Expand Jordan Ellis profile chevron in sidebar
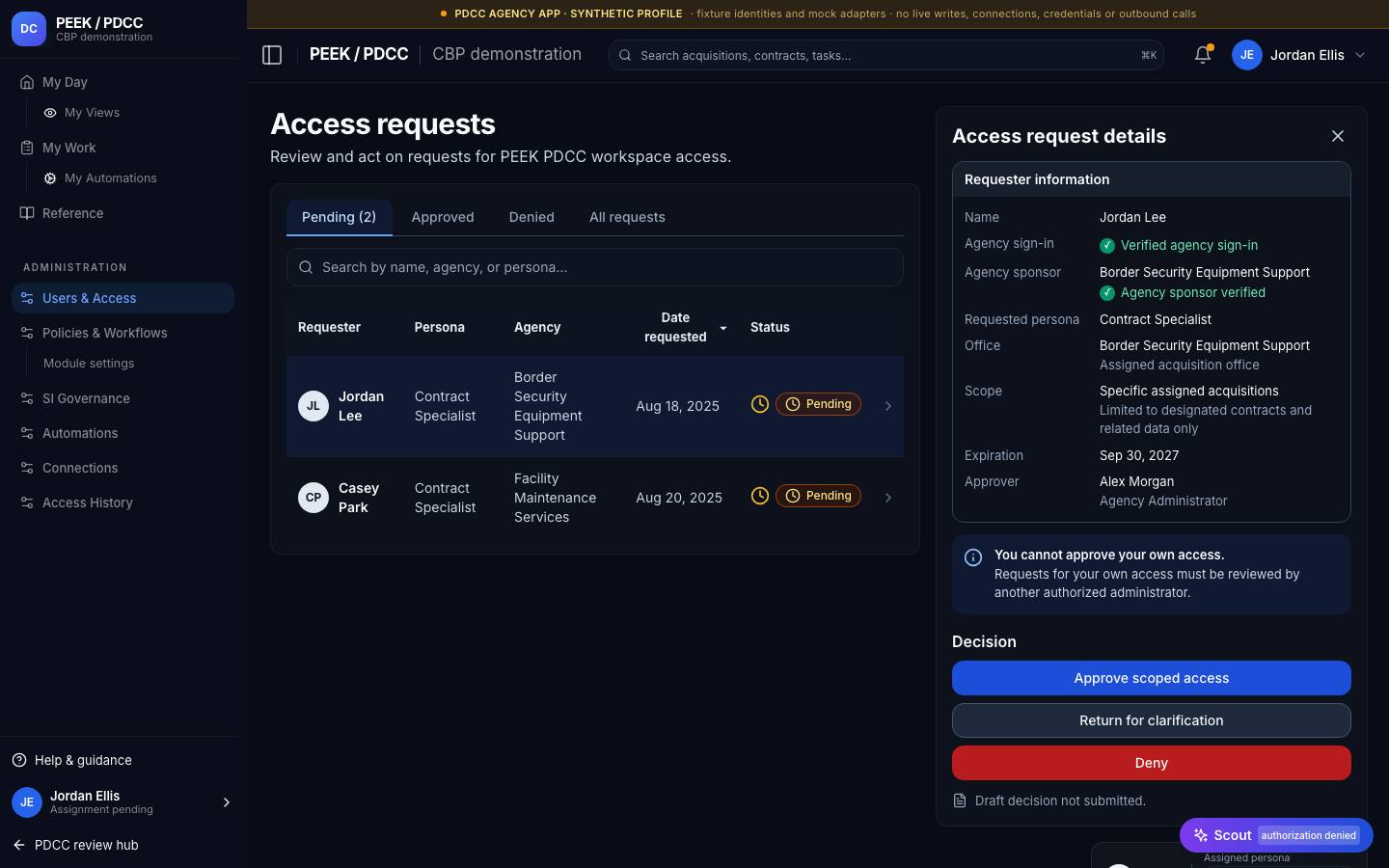Viewport: 1389px width, 868px height. coord(227,802)
